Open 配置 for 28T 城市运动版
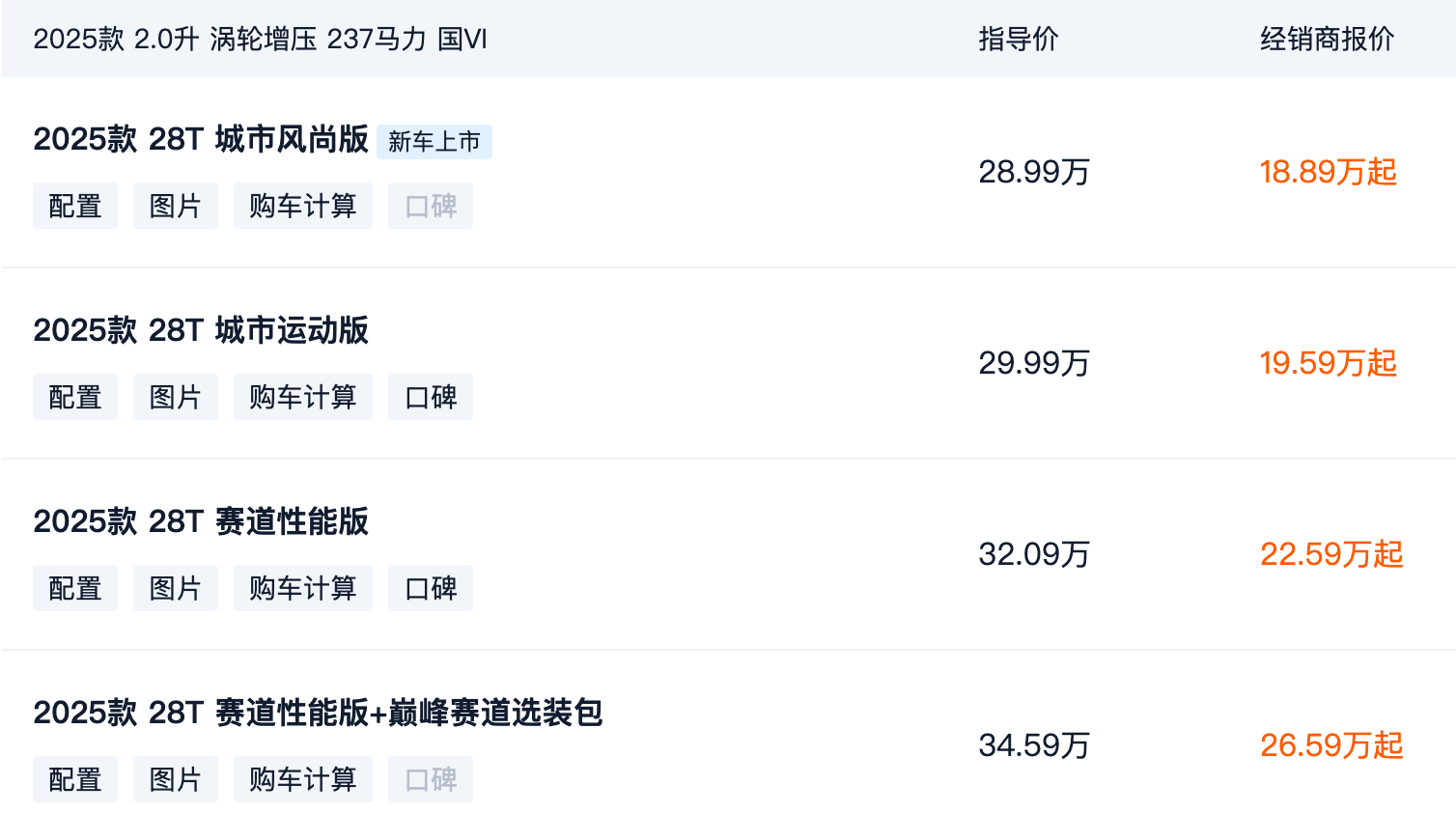1456x813 pixels. coord(75,397)
